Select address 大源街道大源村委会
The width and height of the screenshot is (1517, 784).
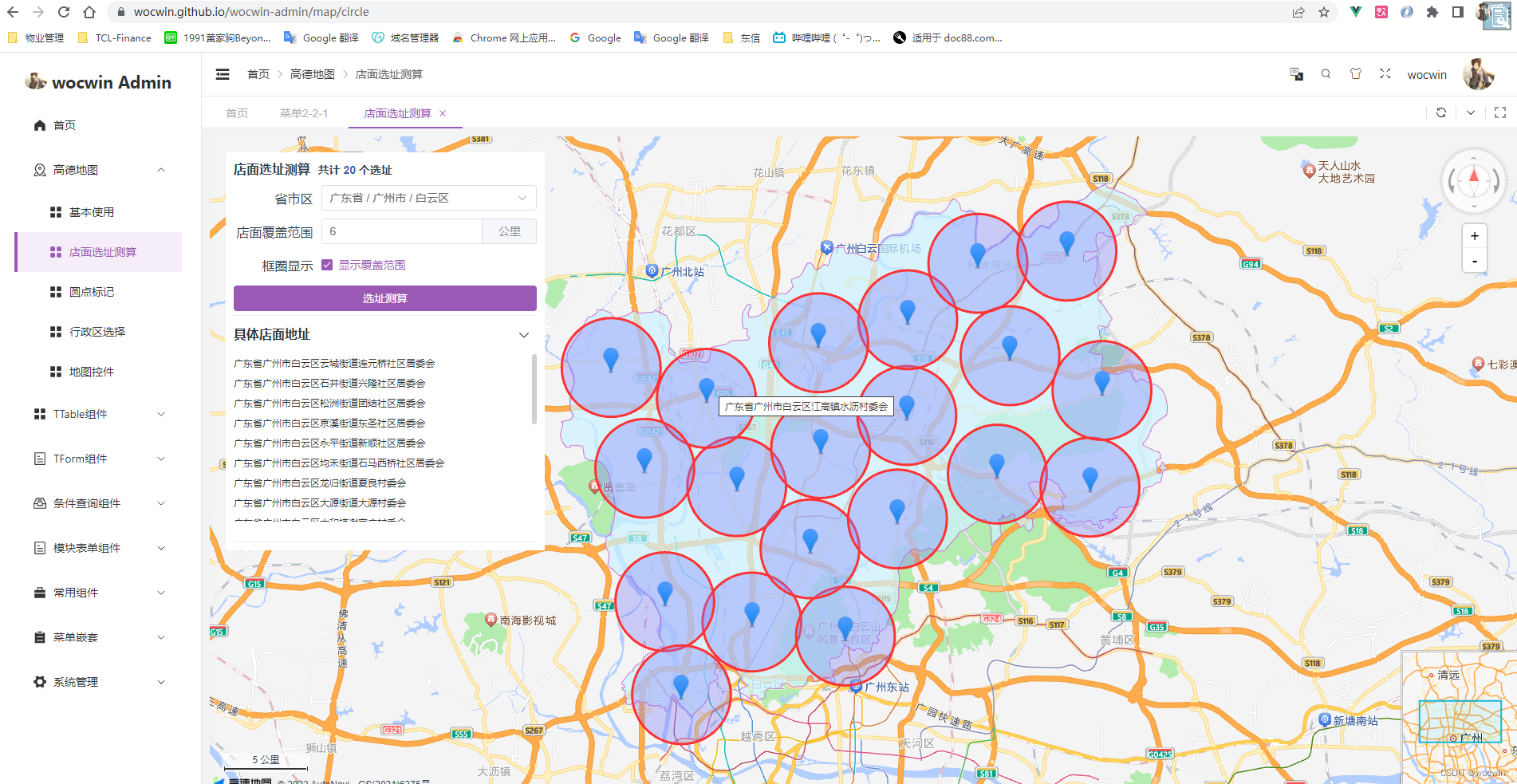(x=320, y=503)
